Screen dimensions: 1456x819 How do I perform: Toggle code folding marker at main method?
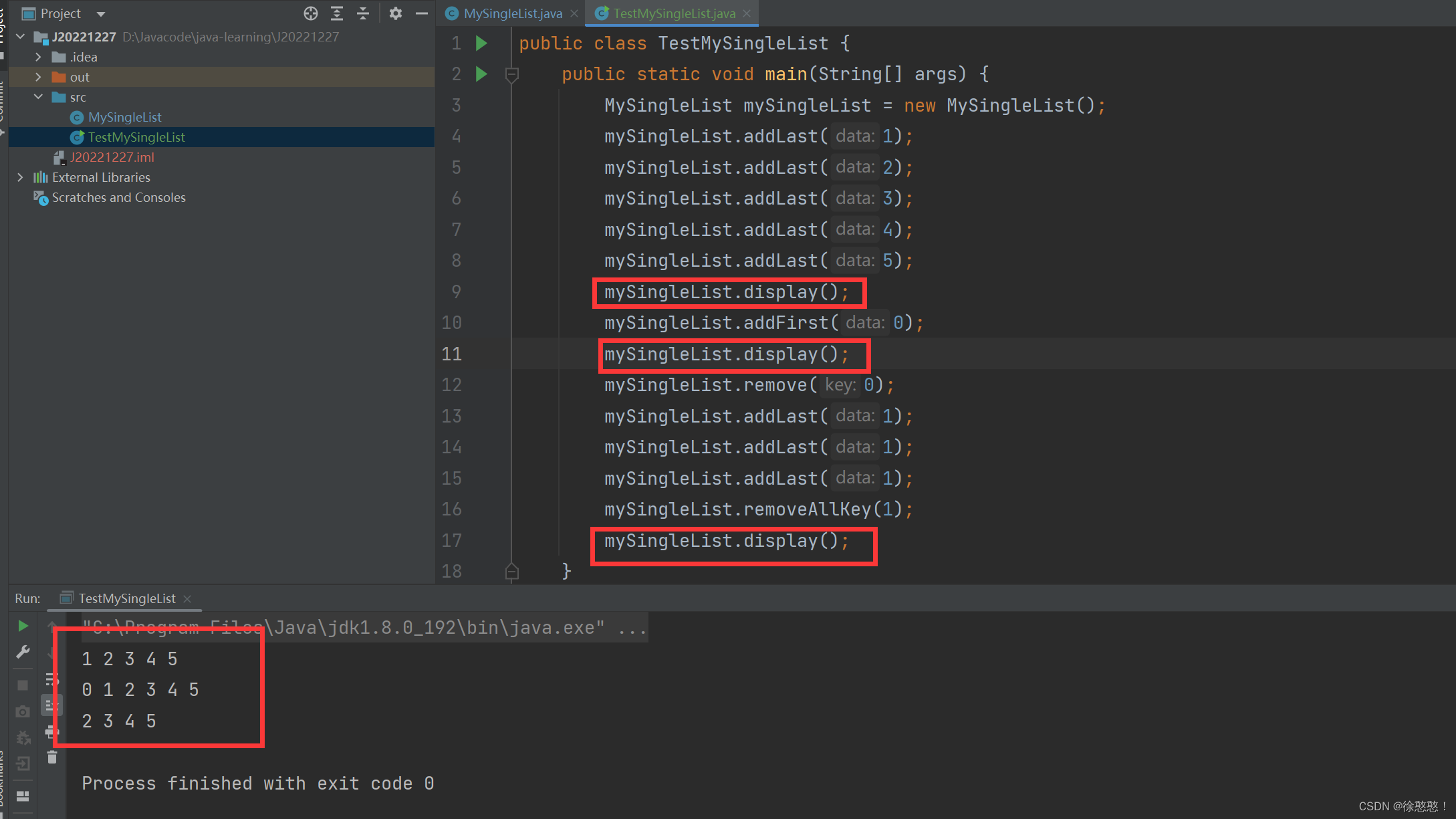tap(512, 74)
